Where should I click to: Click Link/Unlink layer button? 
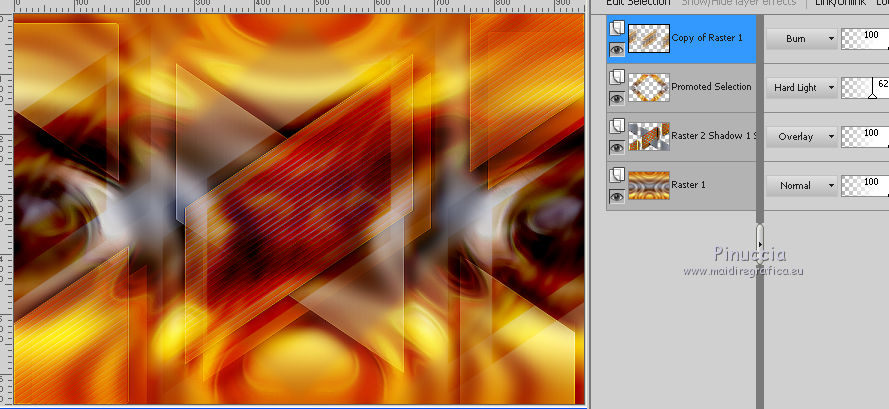(840, 3)
